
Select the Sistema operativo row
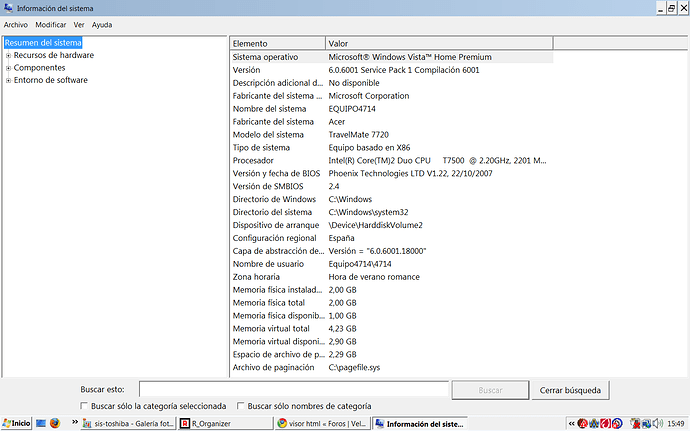(392, 57)
